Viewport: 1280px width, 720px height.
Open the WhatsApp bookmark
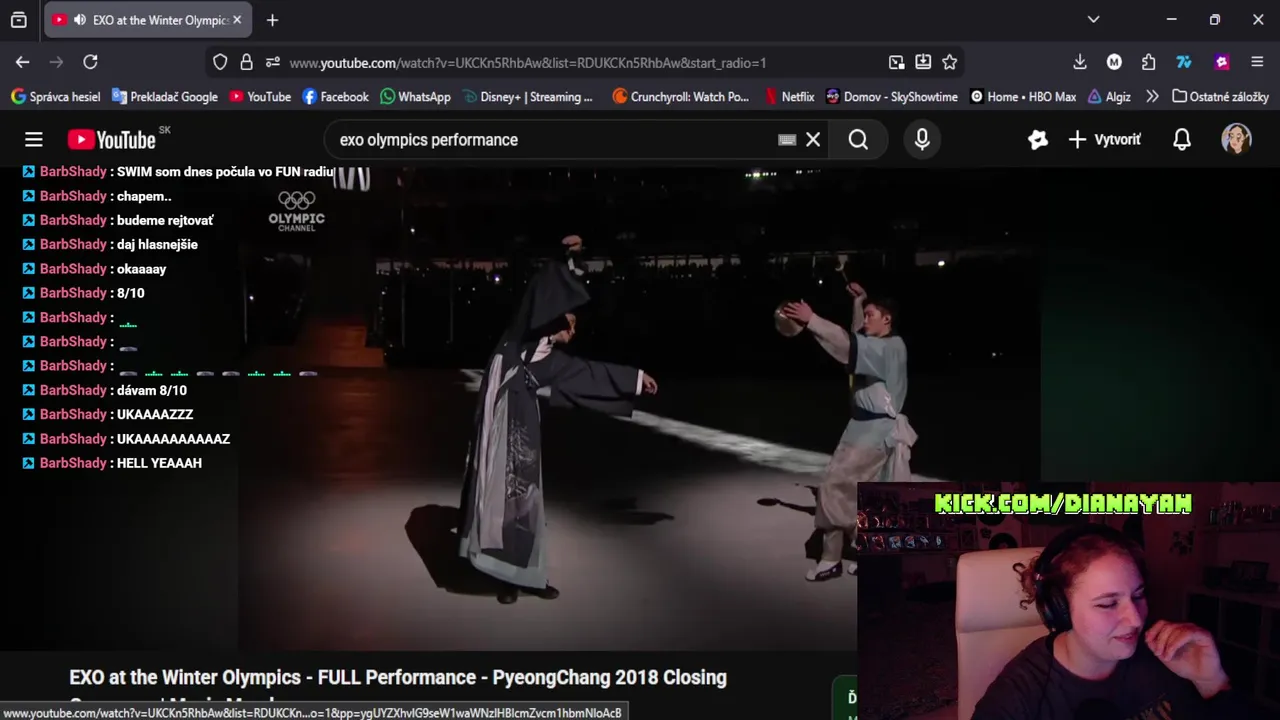click(415, 97)
